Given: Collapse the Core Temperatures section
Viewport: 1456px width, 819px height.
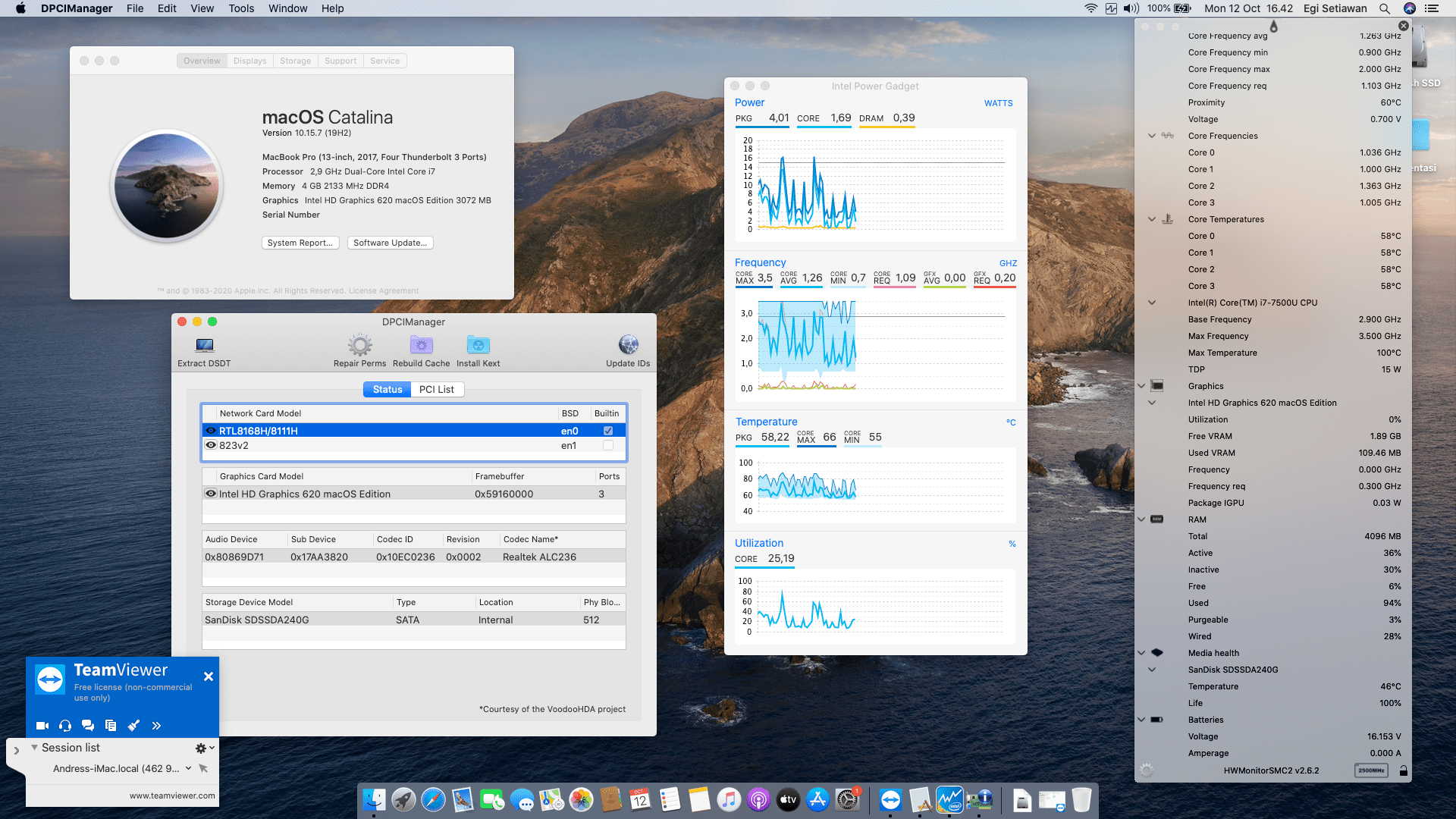Looking at the screenshot, I should (x=1152, y=219).
